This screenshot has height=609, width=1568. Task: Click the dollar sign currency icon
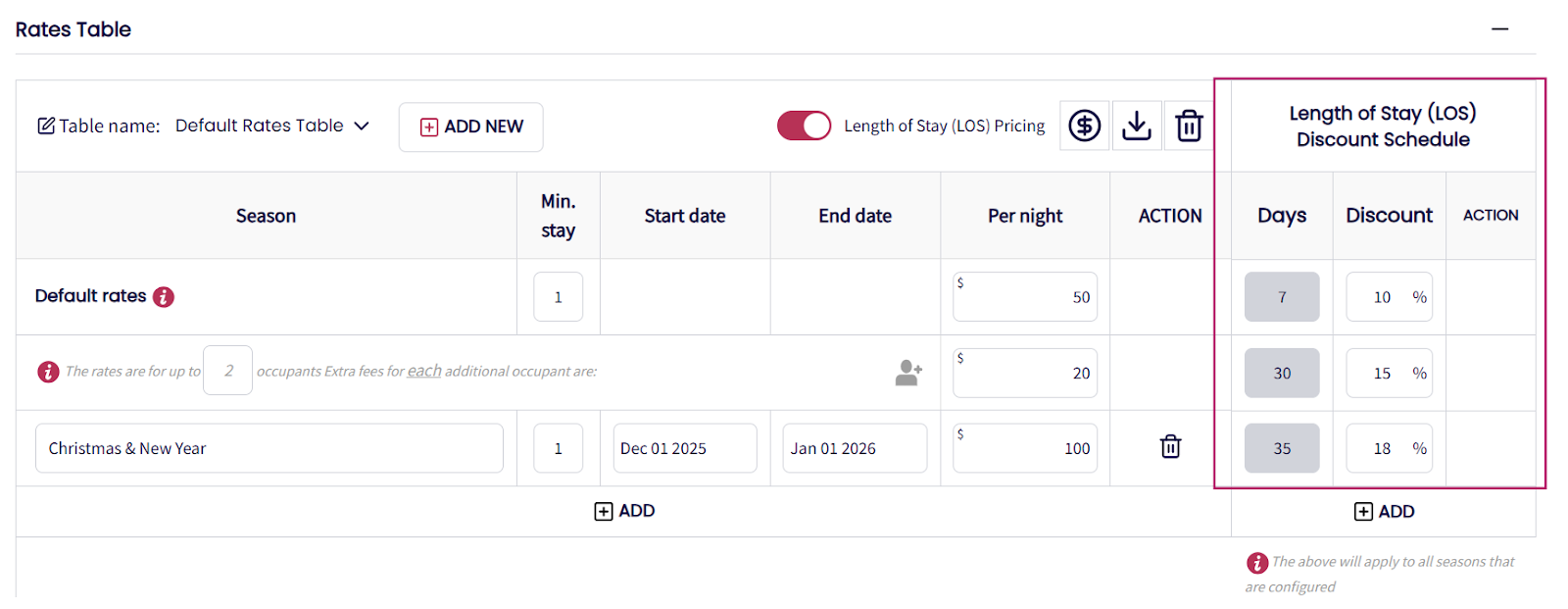click(1084, 126)
